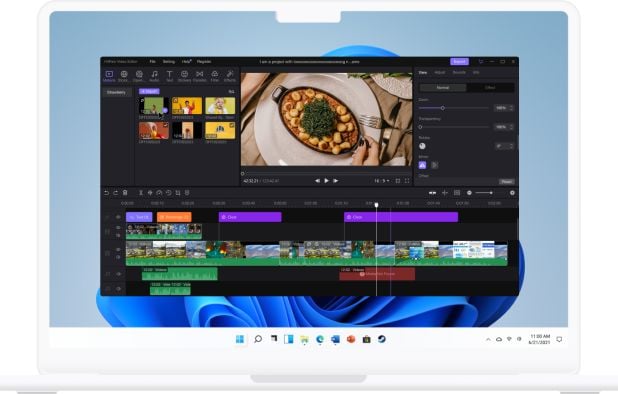
Task: Click the speed gauge icon in the timeline toolbar
Action: (x=159, y=193)
